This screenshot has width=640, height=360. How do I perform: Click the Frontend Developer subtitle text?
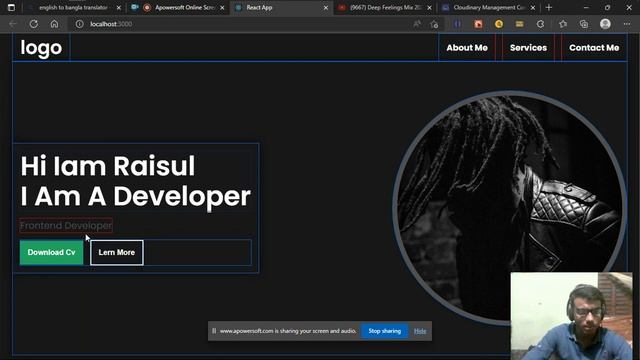pyautogui.click(x=66, y=225)
